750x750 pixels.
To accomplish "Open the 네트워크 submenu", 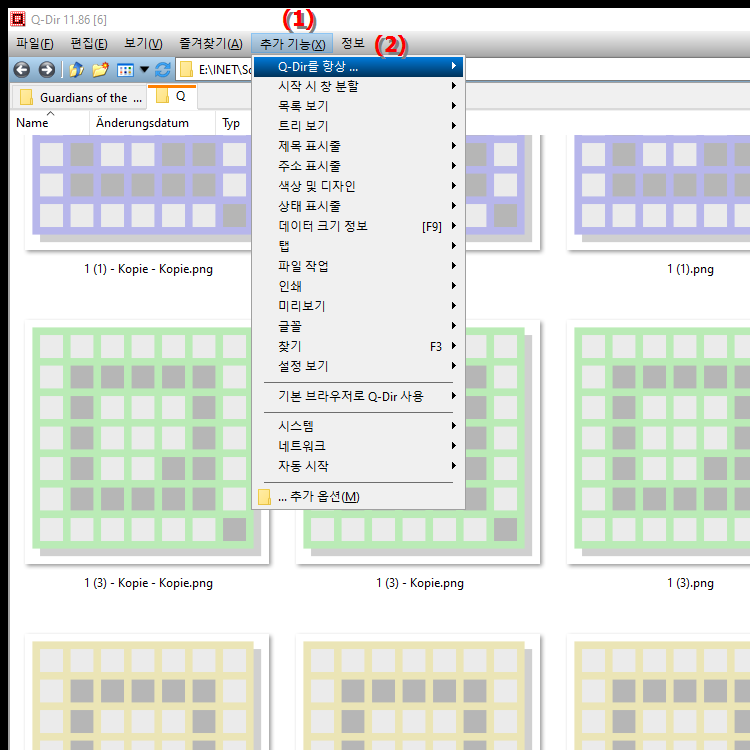I will 358,446.
